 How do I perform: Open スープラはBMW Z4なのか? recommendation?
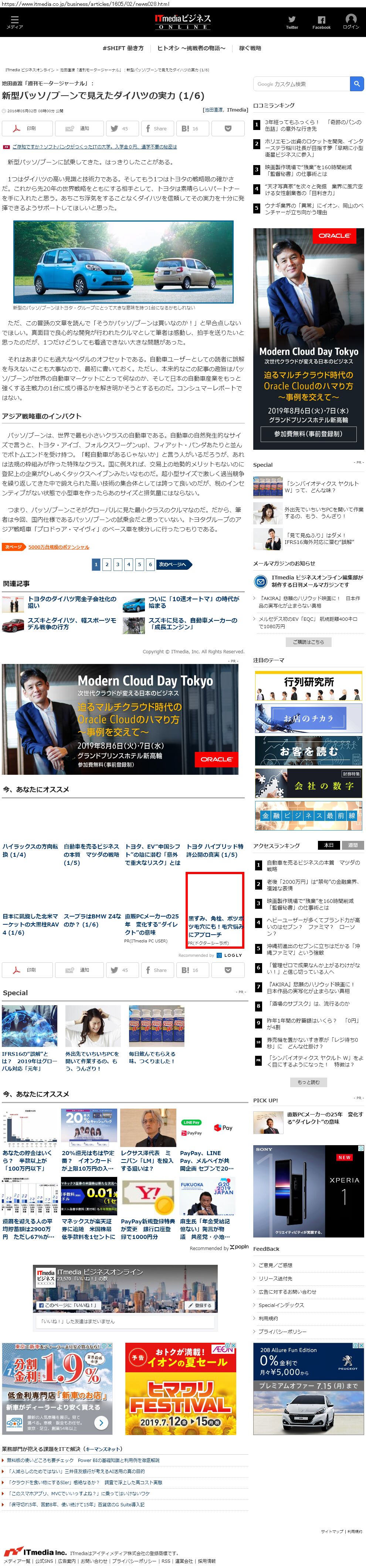pyautogui.click(x=92, y=920)
